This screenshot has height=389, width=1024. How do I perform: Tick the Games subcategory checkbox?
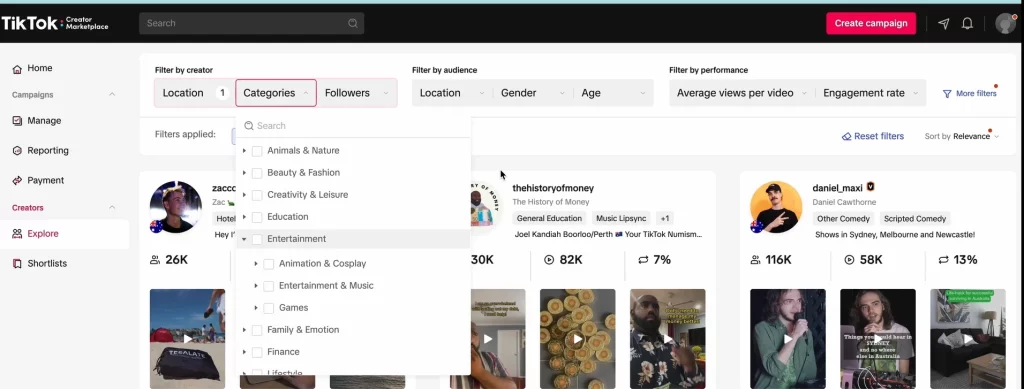coord(268,308)
